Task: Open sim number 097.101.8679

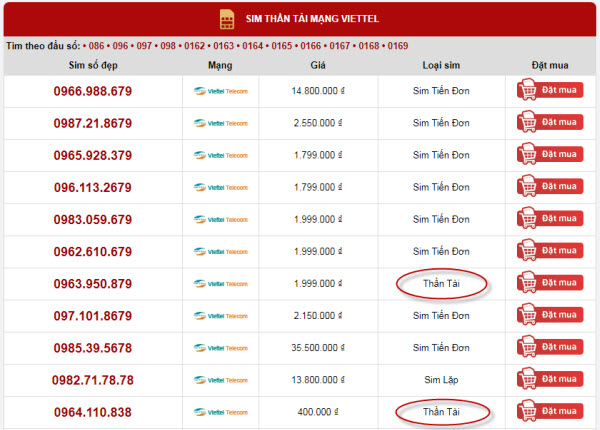Action: [x=93, y=316]
